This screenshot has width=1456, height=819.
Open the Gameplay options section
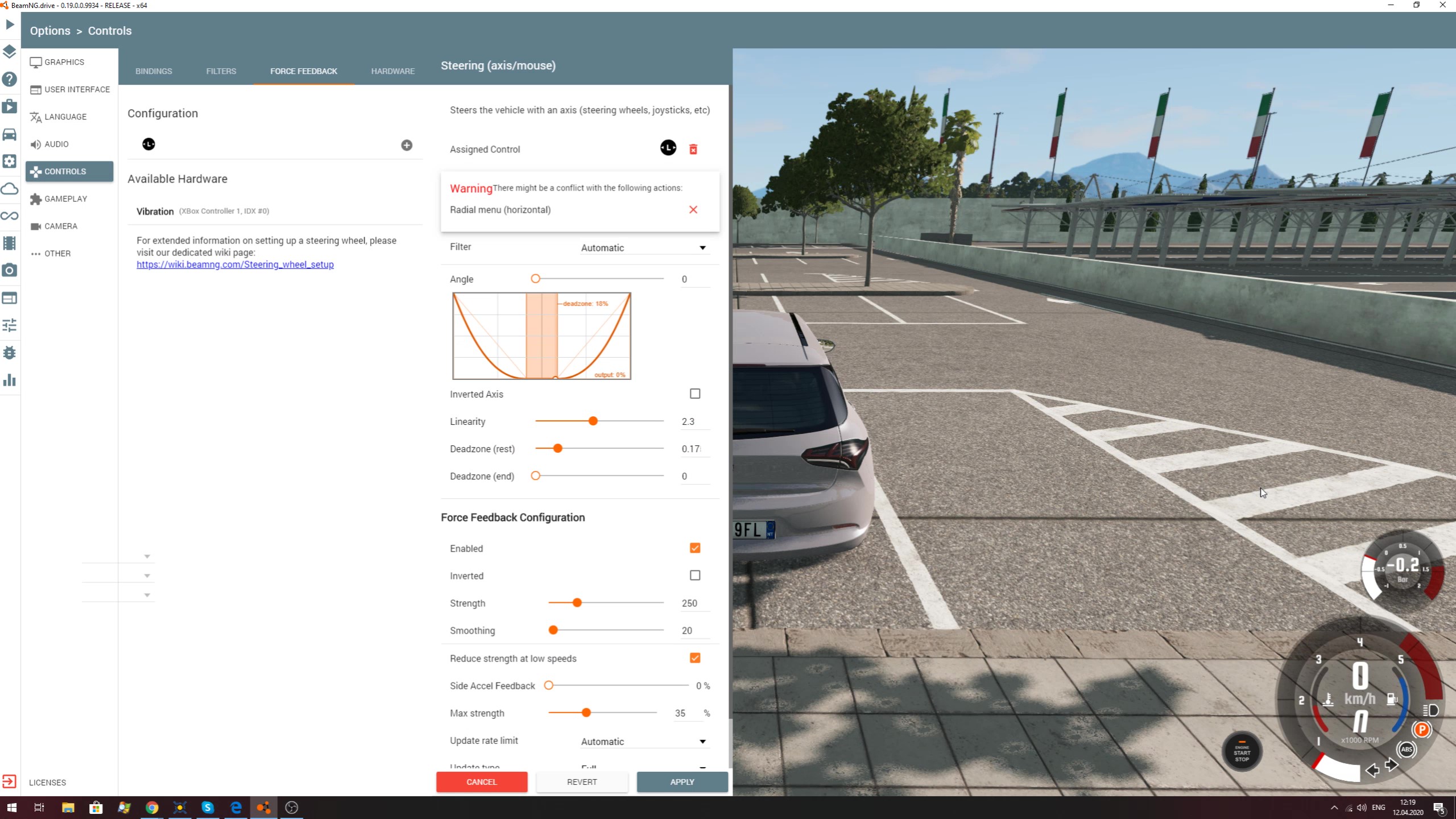(x=69, y=198)
